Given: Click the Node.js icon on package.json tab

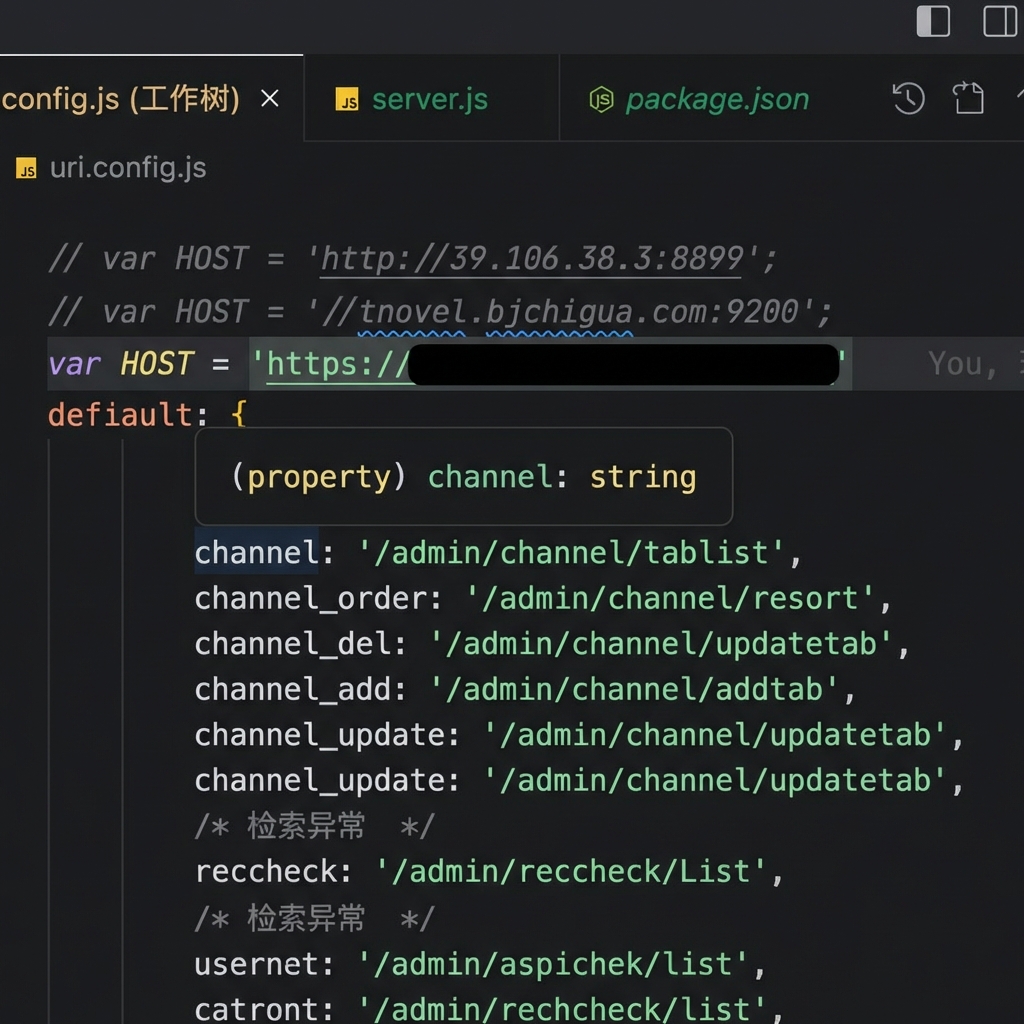Looking at the screenshot, I should [601, 99].
